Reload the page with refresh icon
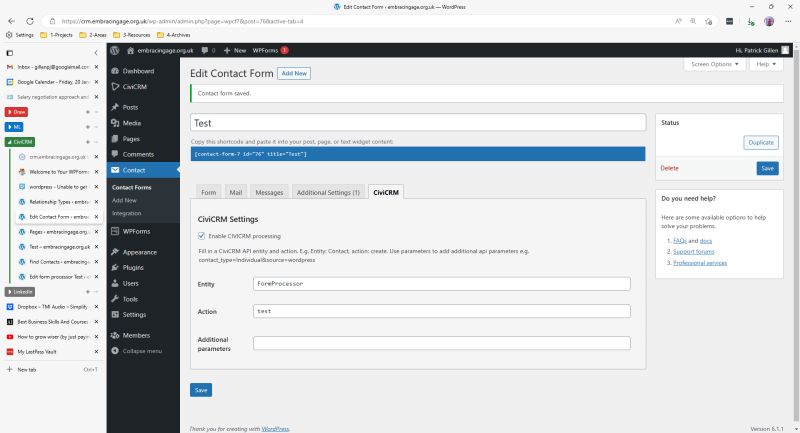 click(x=30, y=21)
